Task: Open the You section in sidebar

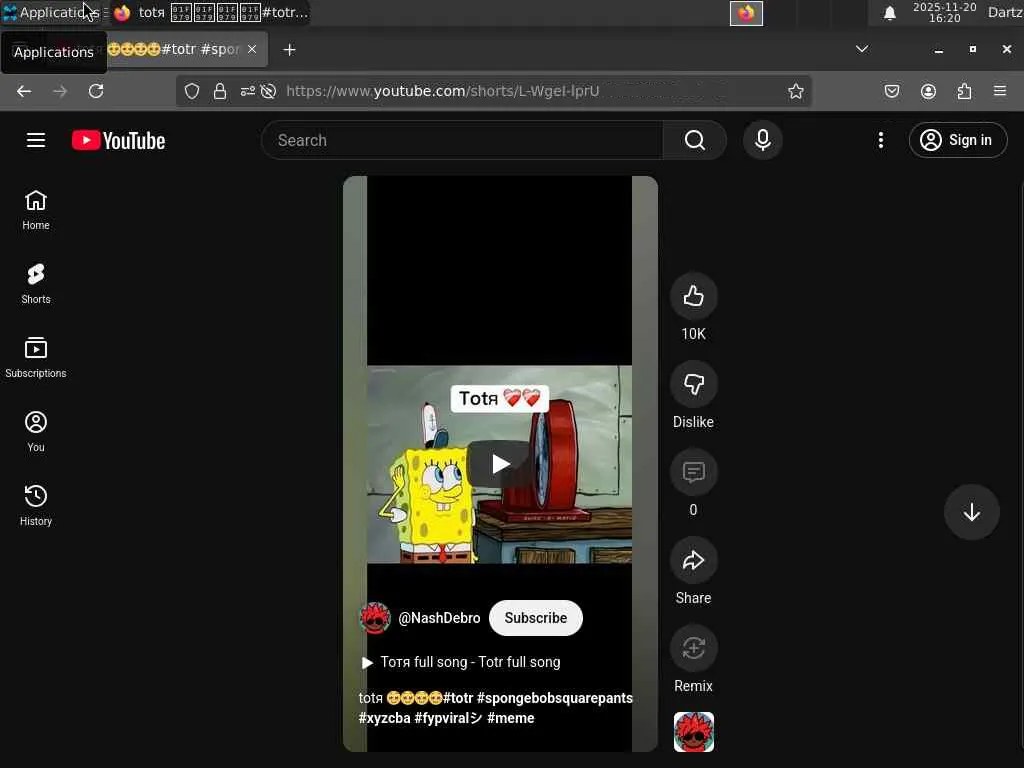Action: pos(36,432)
